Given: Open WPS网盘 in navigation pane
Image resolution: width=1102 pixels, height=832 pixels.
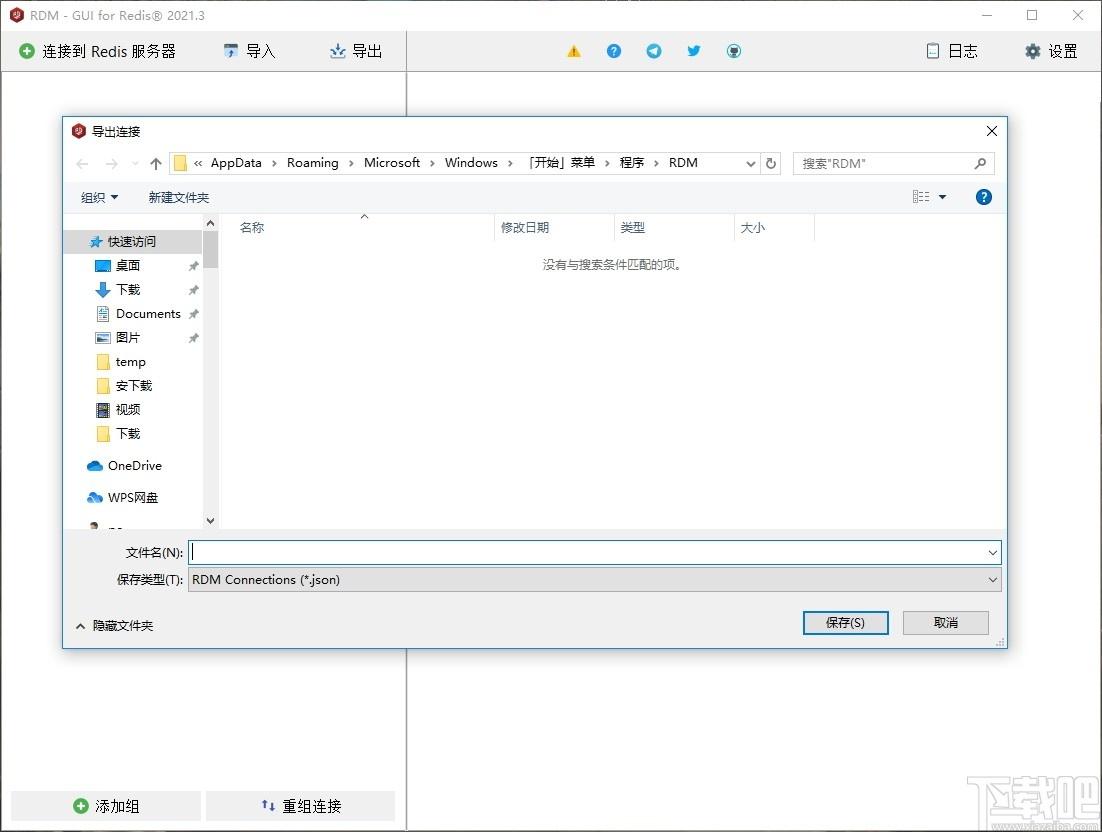Looking at the screenshot, I should tap(132, 498).
